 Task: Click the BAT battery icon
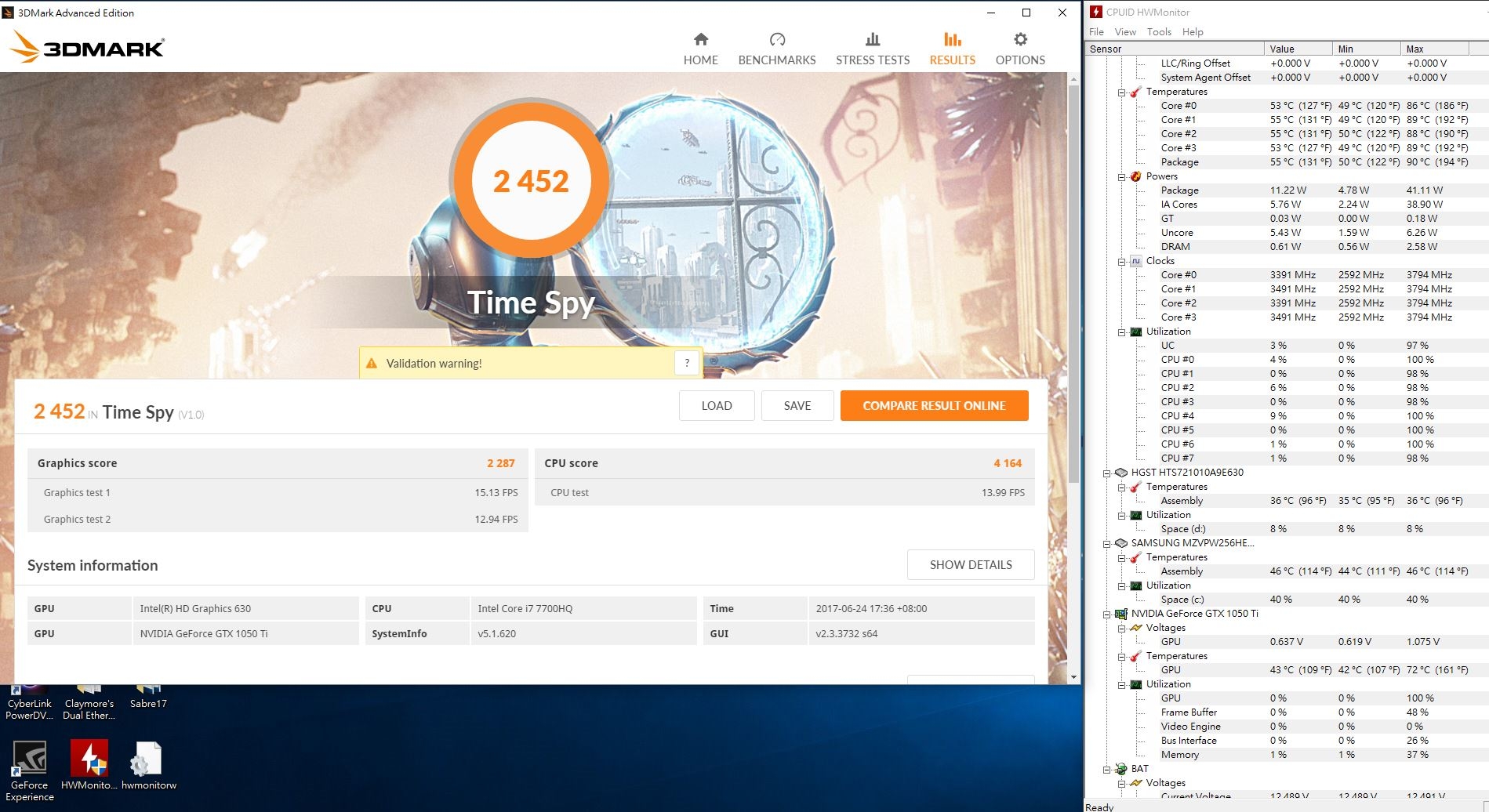coord(1121,769)
